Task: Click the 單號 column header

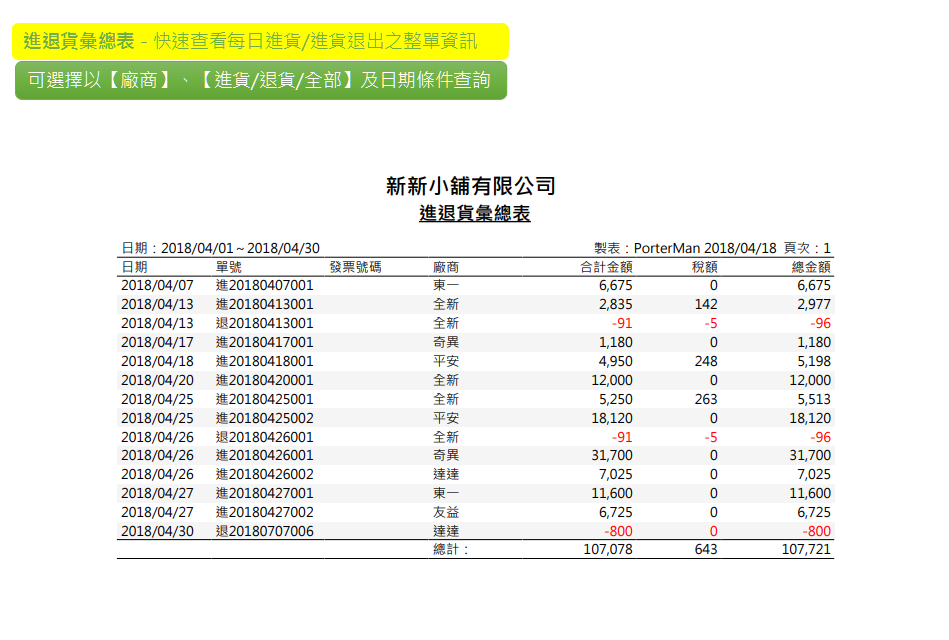Action: coord(228,267)
